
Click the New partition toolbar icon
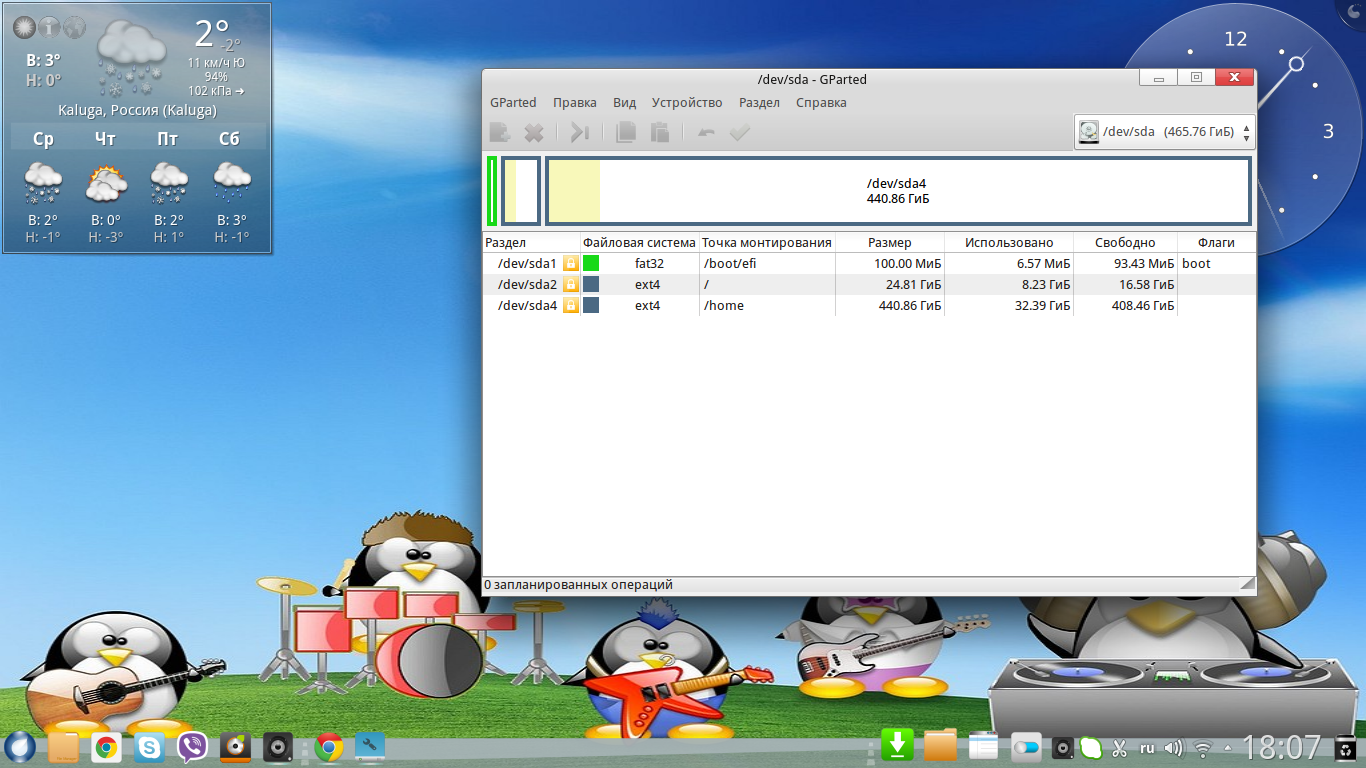point(500,132)
